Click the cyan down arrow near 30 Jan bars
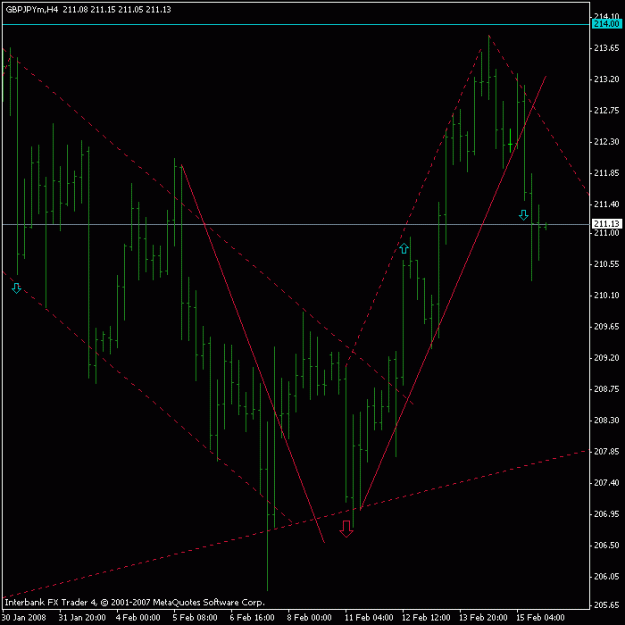Screen dimensions: 625x625 (16, 288)
